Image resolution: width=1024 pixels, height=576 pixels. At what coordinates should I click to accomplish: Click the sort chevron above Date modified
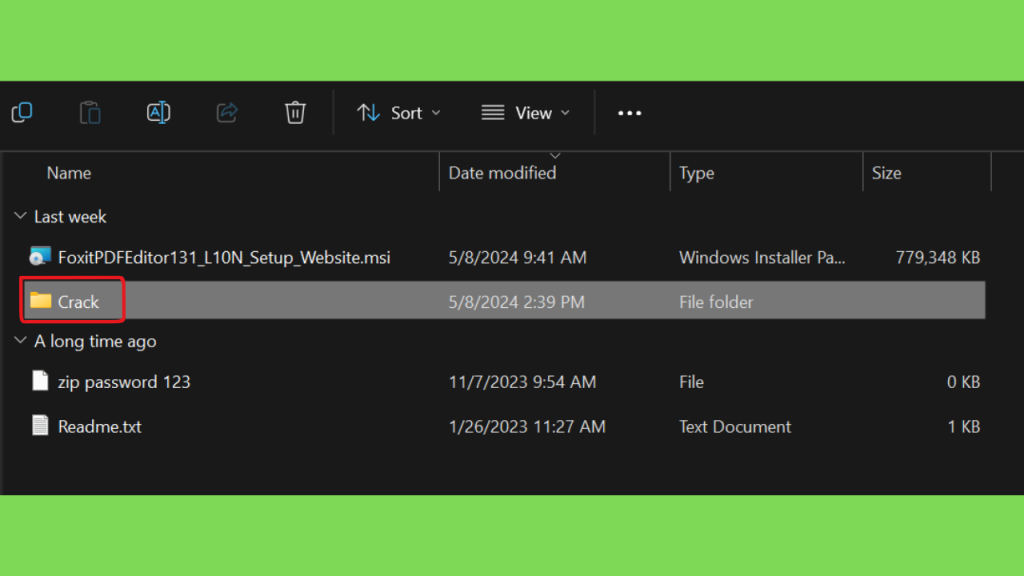point(555,156)
